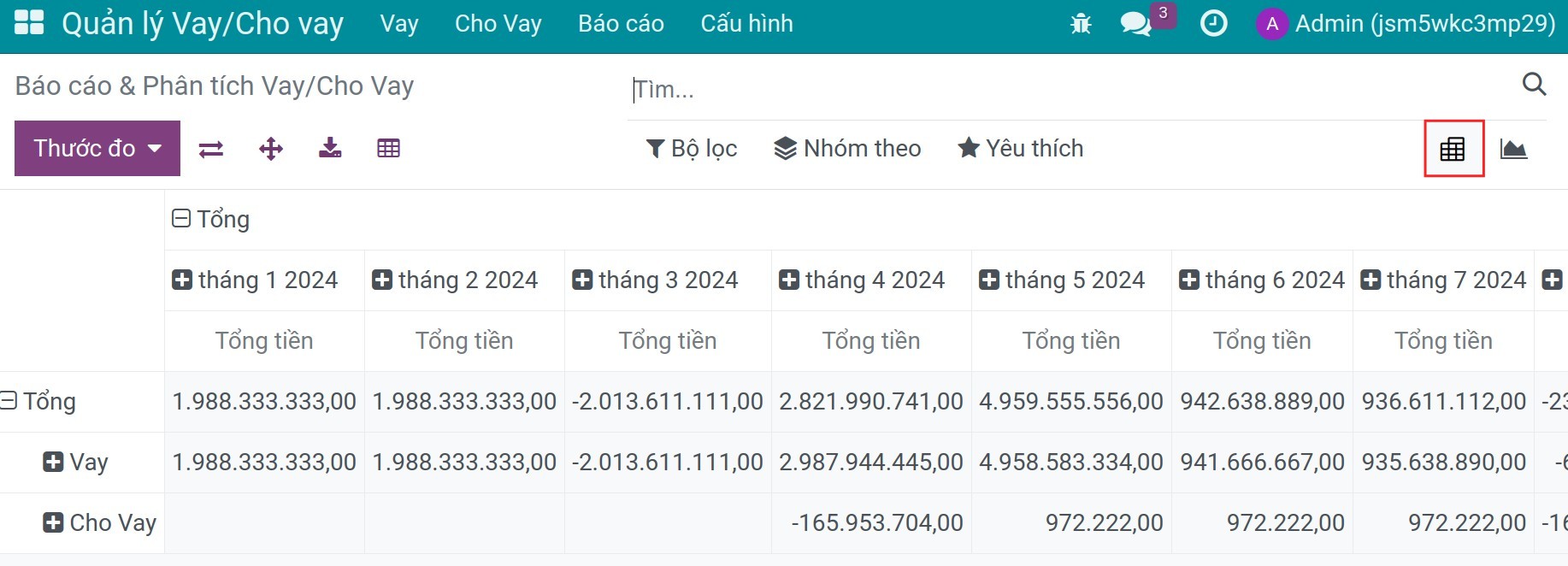Click the Tổng cell 936.611.112,00
This screenshot has height=566, width=1568.
coord(1443,402)
